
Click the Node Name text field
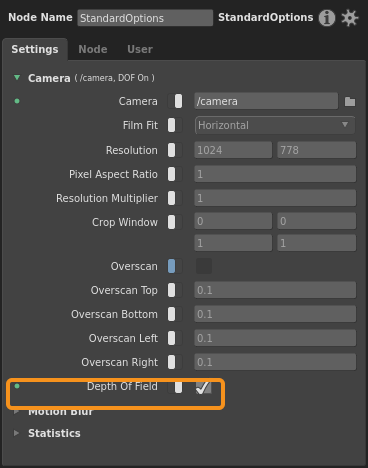click(x=145, y=18)
